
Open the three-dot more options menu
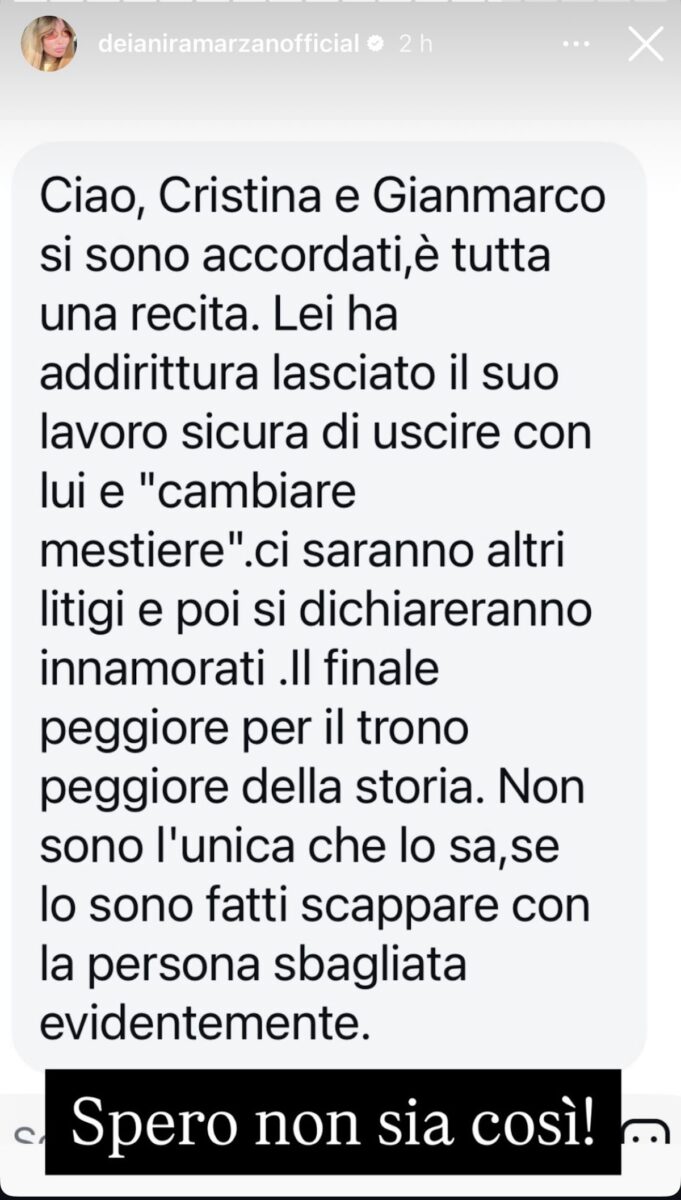[x=576, y=44]
